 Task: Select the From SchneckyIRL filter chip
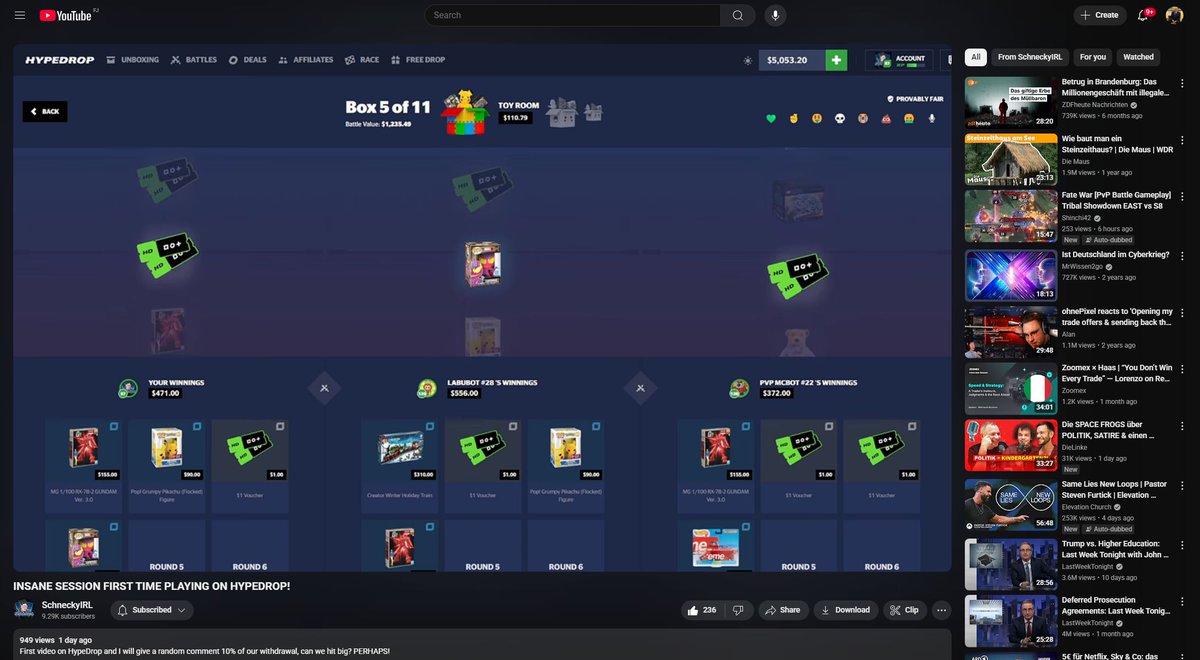(1030, 57)
